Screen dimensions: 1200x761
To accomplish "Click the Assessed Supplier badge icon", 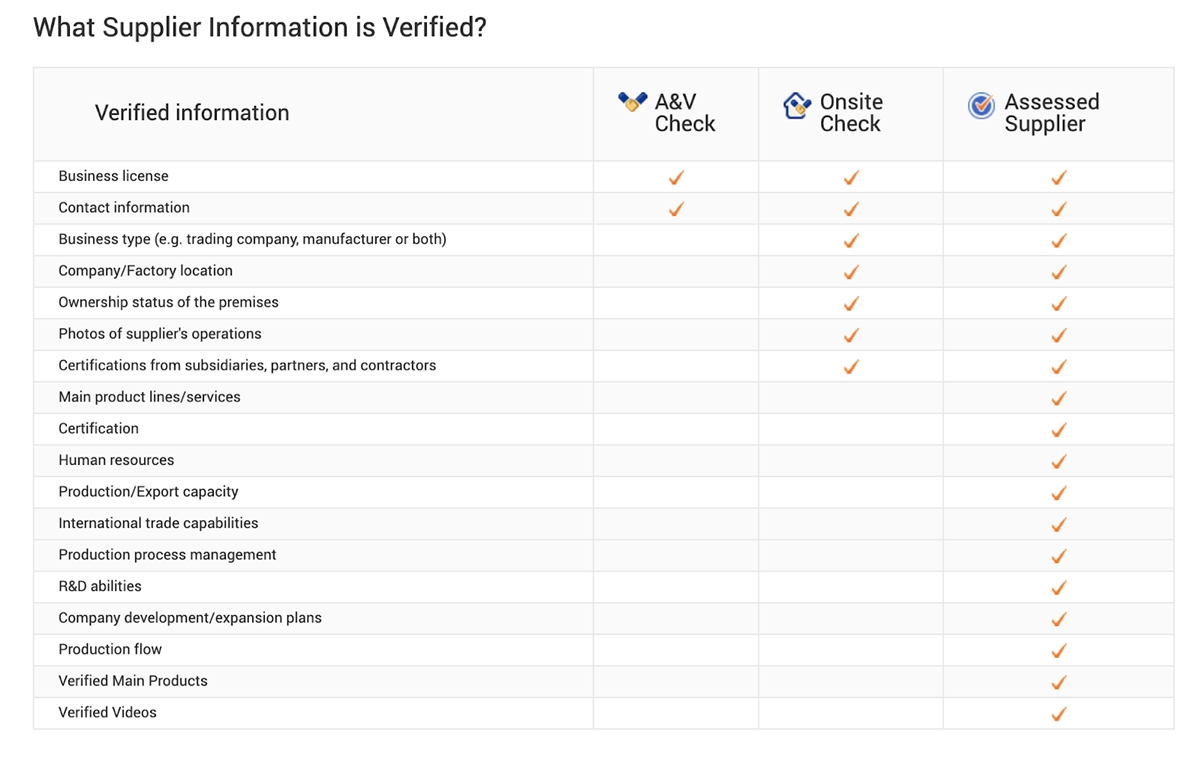I will pyautogui.click(x=981, y=105).
